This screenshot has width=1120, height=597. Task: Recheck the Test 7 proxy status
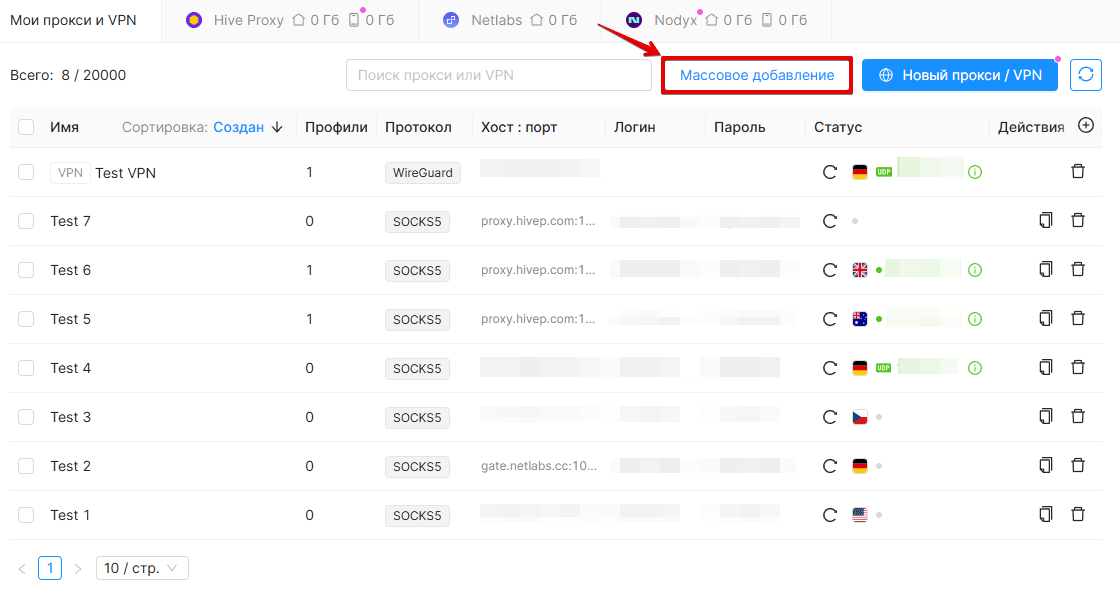pyautogui.click(x=829, y=221)
